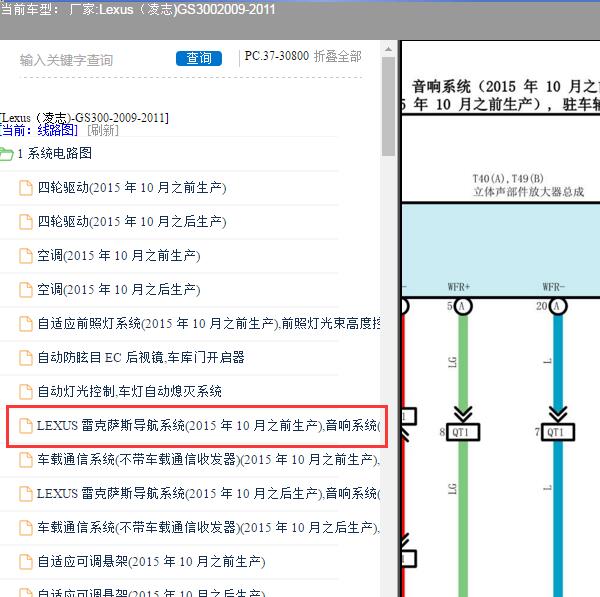Image resolution: width=600 pixels, height=597 pixels.
Task: Click file icon beside 四轮驱动 之前生产
Action: (x=26, y=188)
